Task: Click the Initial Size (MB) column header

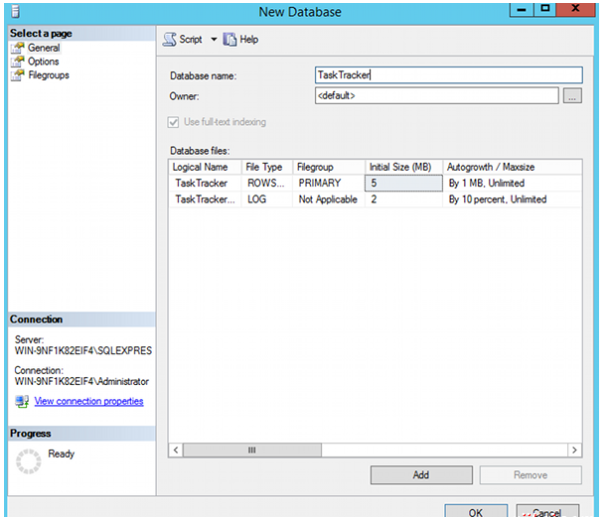Action: pos(404,167)
